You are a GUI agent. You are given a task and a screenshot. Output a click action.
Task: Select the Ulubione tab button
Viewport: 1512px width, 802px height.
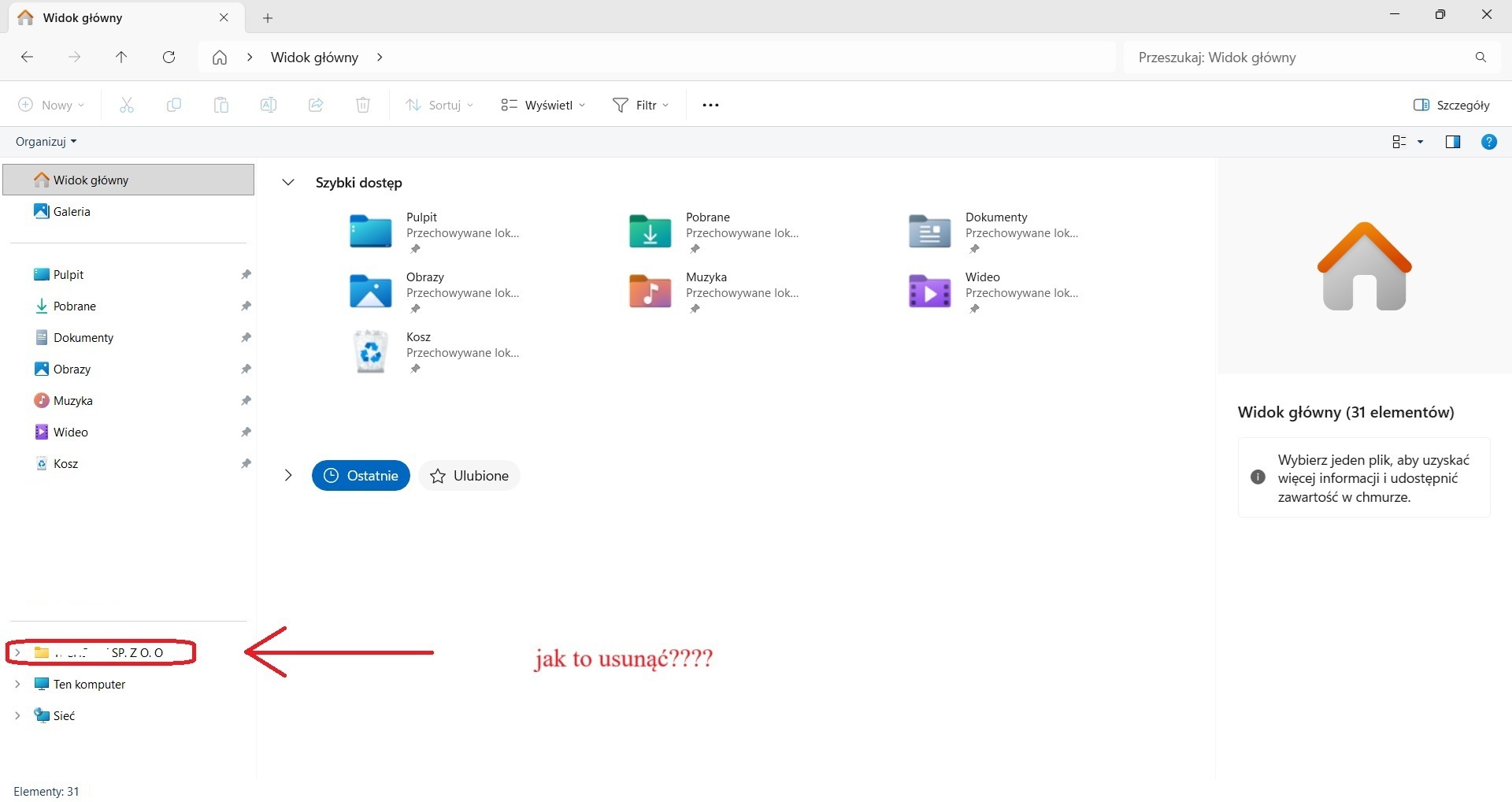pos(469,475)
